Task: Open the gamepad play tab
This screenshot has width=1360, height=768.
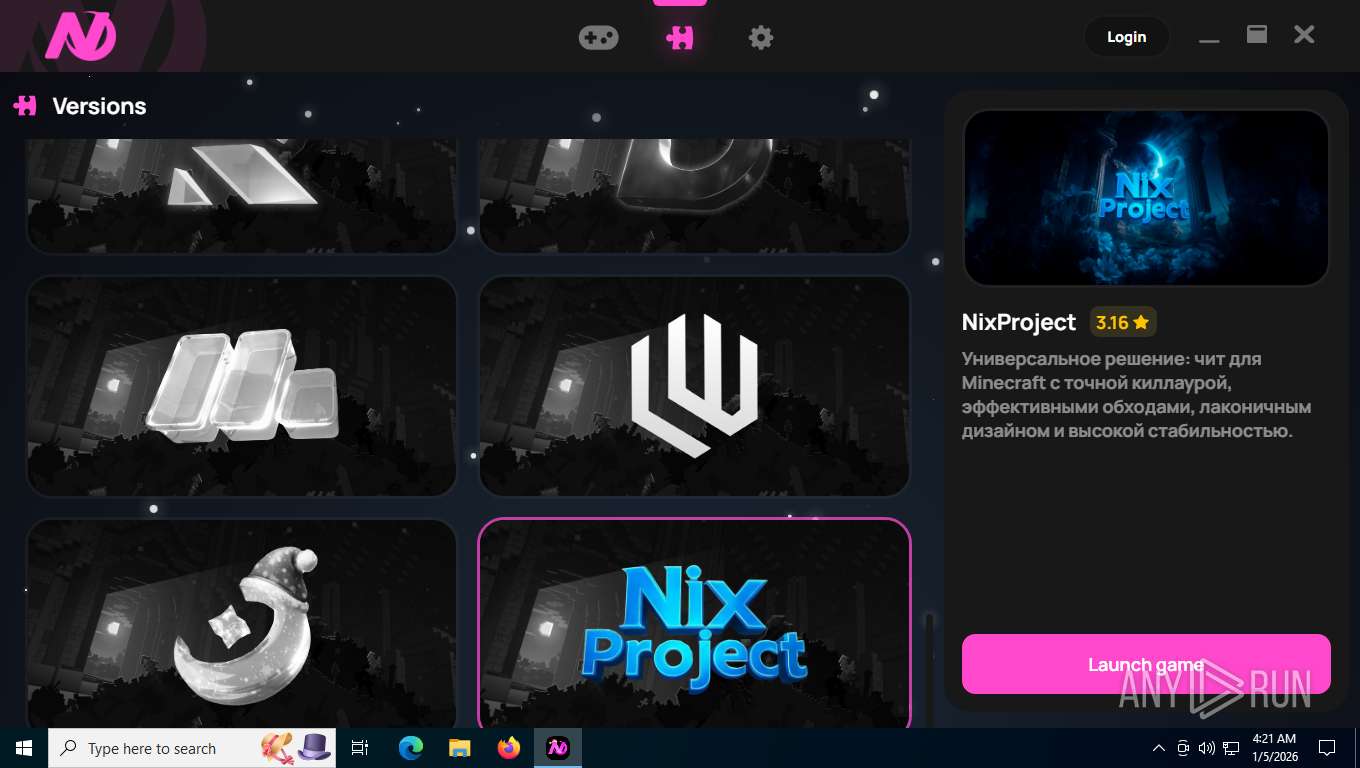Action: tap(598, 38)
